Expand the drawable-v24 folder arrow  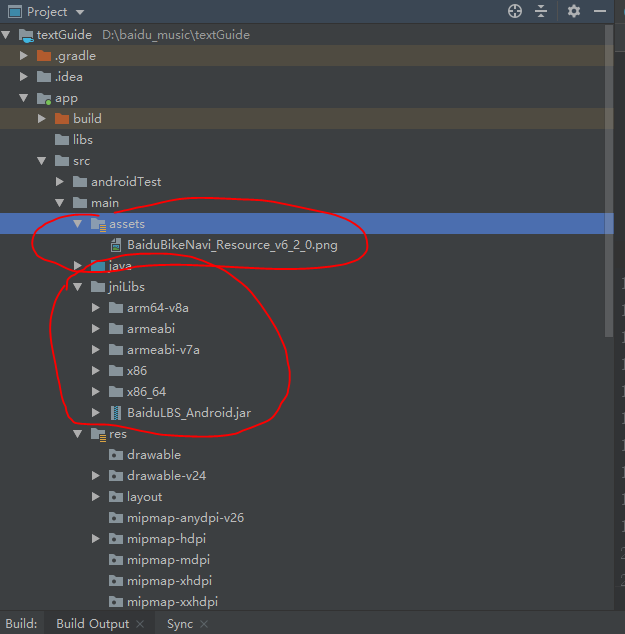pos(96,476)
